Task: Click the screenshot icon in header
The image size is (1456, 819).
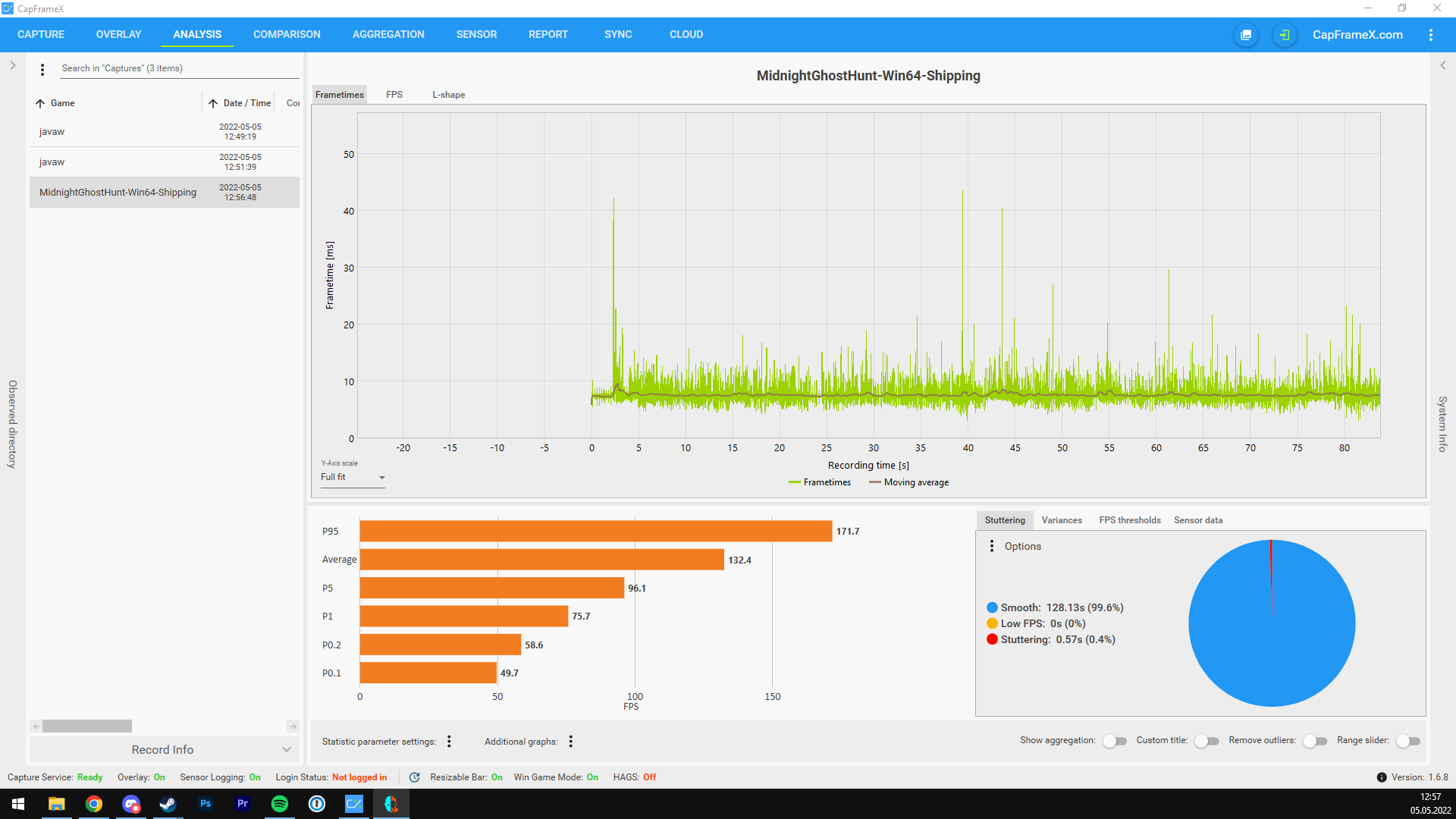Action: [x=1245, y=35]
